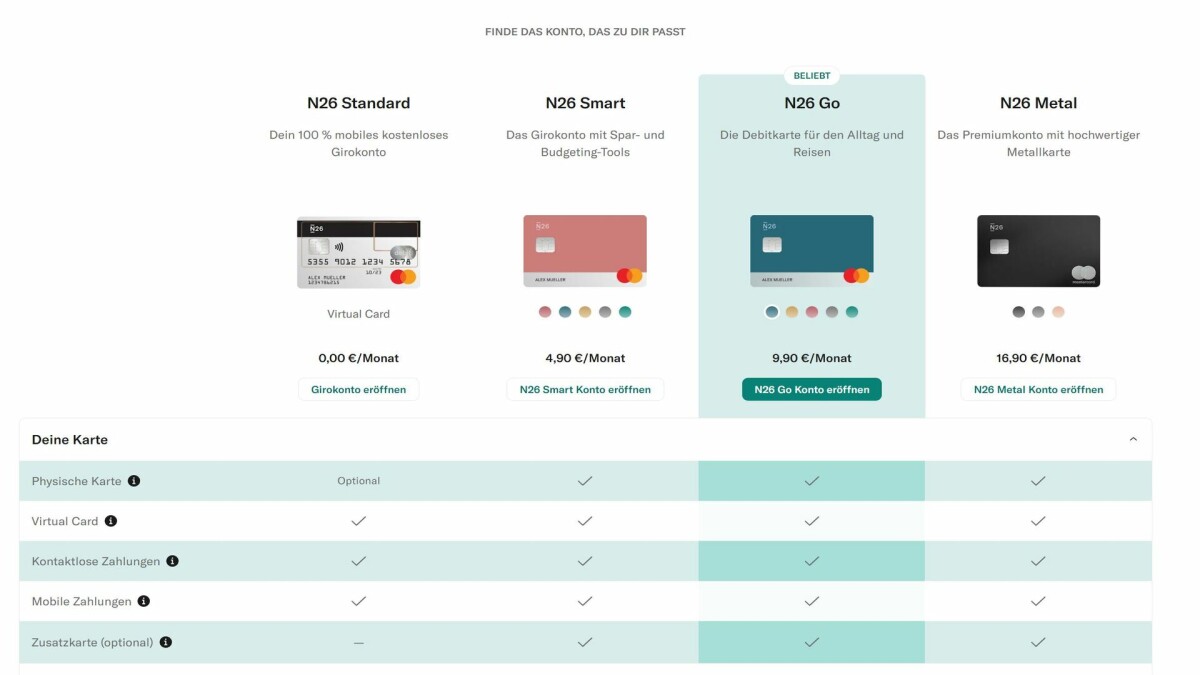Select N26 Go Konto eröffnen
1200x675 pixels.
[812, 389]
